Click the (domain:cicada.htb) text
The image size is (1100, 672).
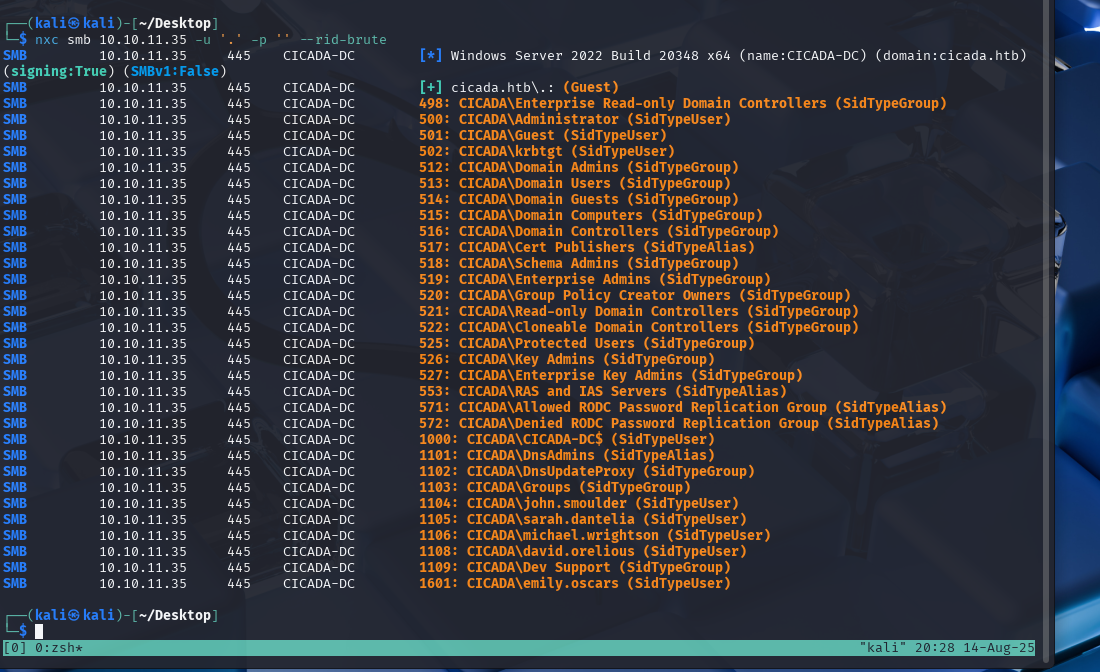[x=951, y=55]
